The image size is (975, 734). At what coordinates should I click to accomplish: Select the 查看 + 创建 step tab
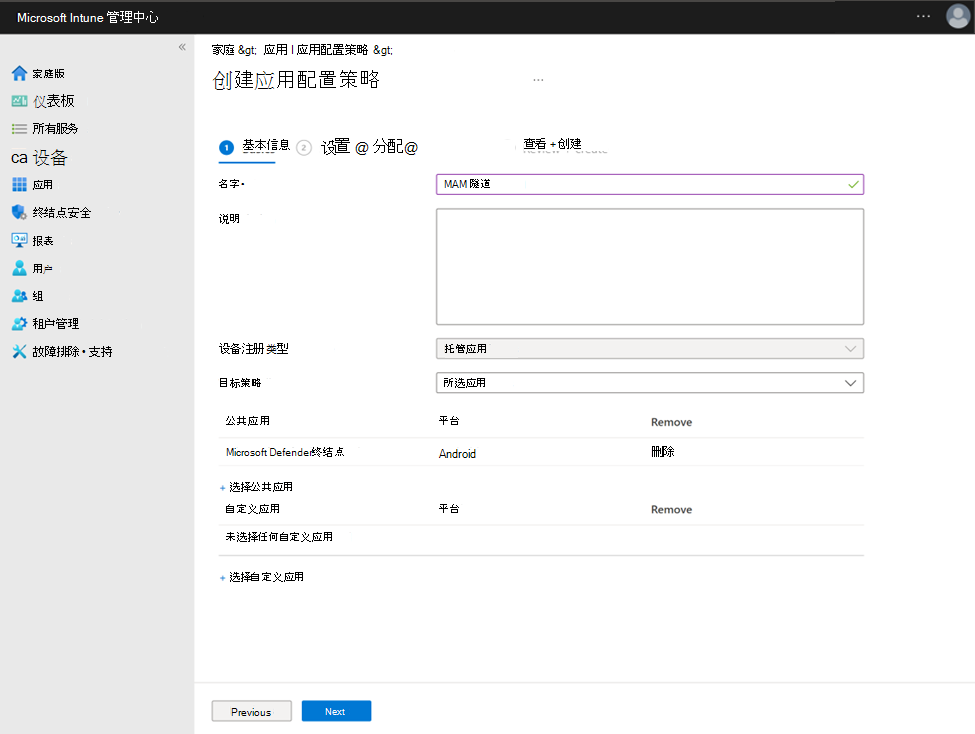coord(552,144)
